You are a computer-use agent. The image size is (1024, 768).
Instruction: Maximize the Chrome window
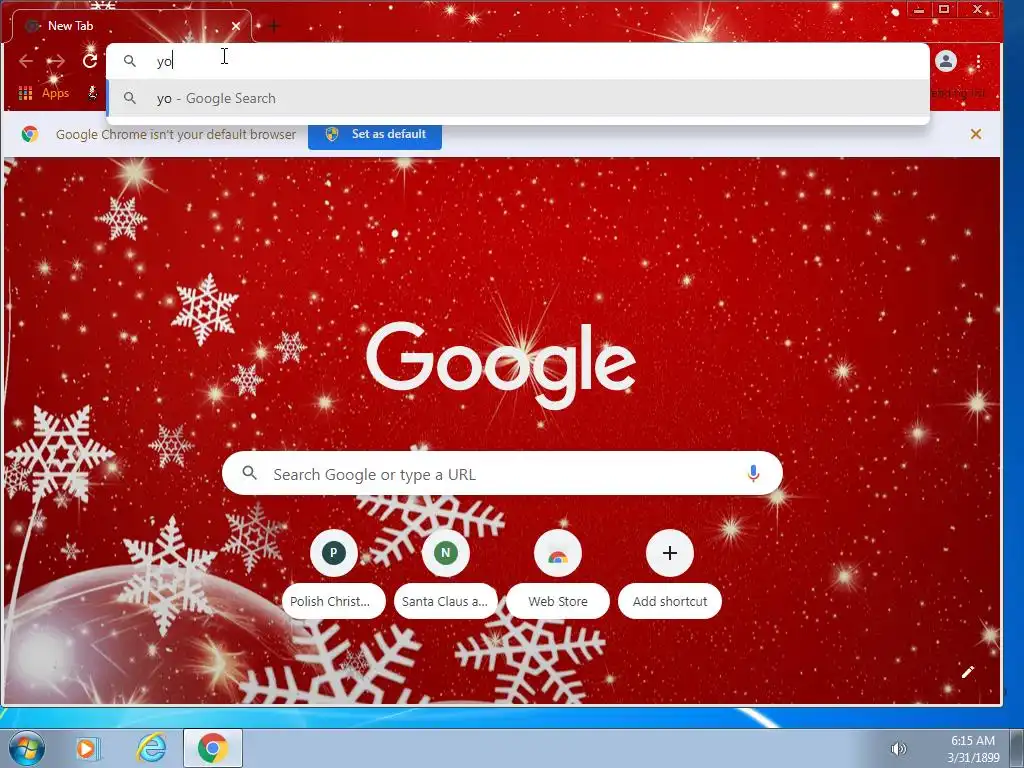pyautogui.click(x=944, y=10)
